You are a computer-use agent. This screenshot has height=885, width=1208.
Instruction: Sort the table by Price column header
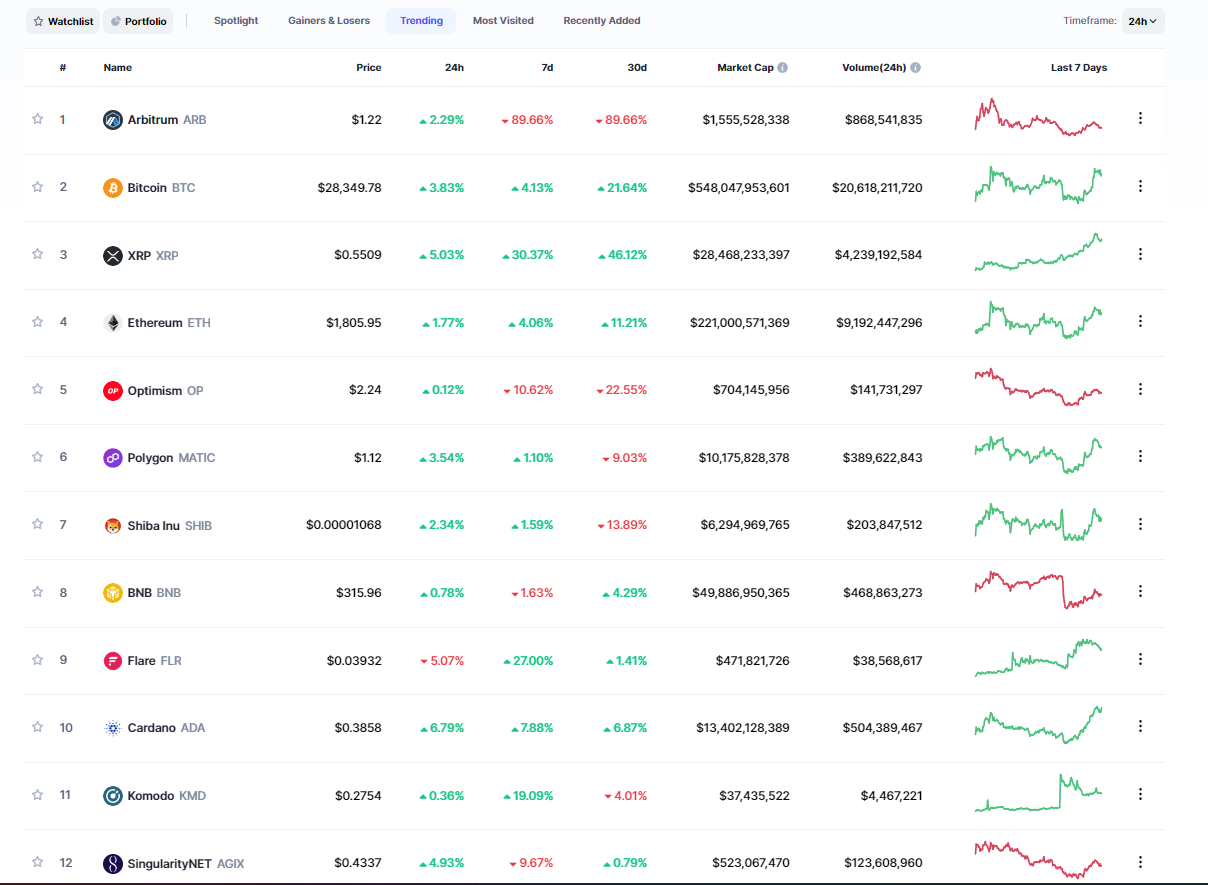tap(368, 68)
